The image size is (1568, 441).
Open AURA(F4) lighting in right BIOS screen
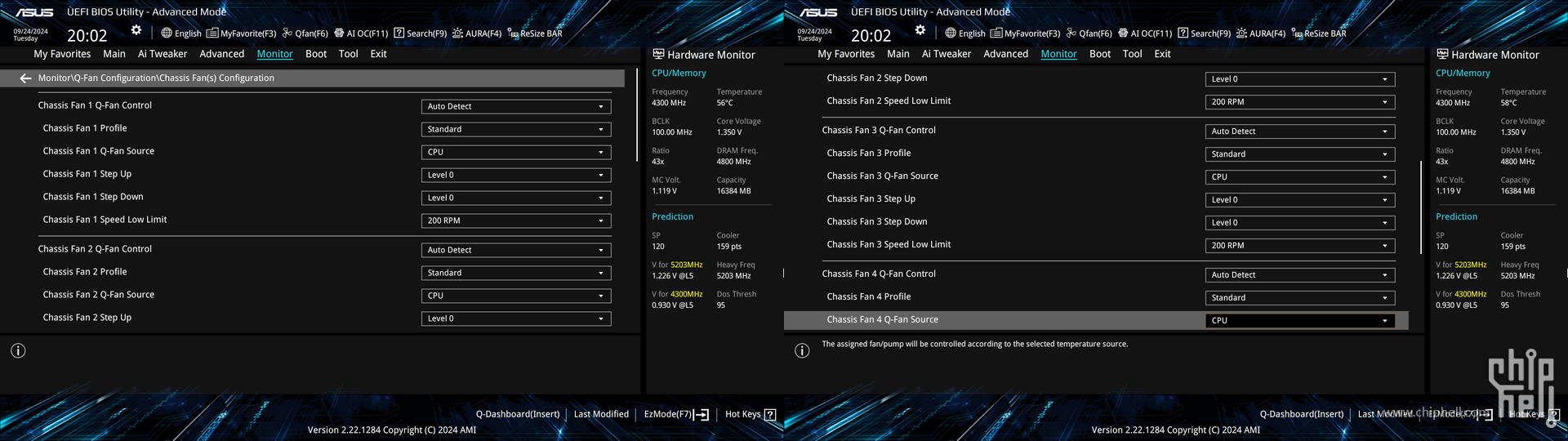(x=1261, y=33)
